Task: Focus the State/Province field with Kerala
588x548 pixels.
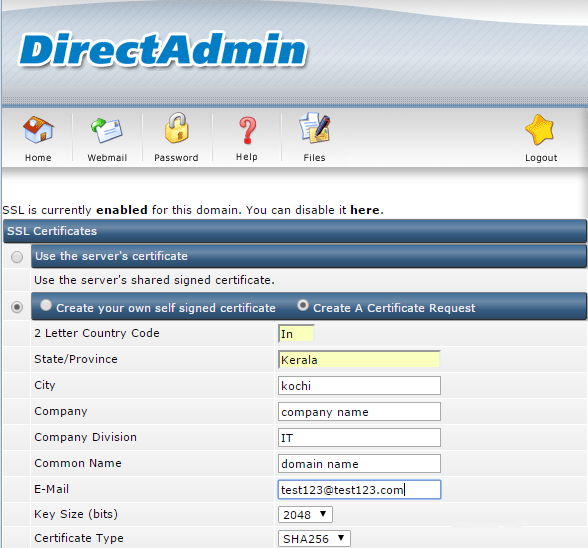Action: pyautogui.click(x=359, y=360)
